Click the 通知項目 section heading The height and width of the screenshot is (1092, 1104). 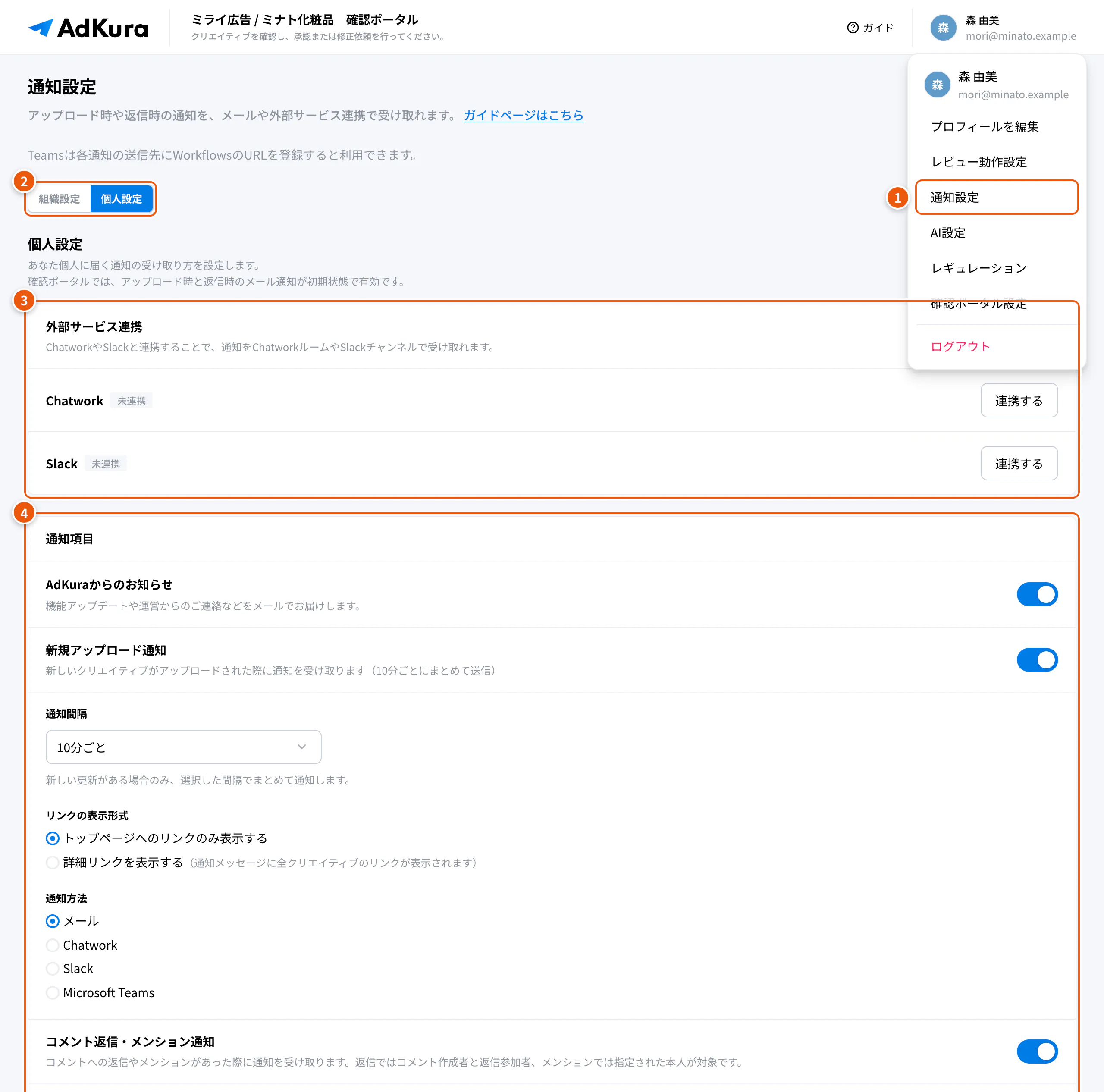(69, 539)
